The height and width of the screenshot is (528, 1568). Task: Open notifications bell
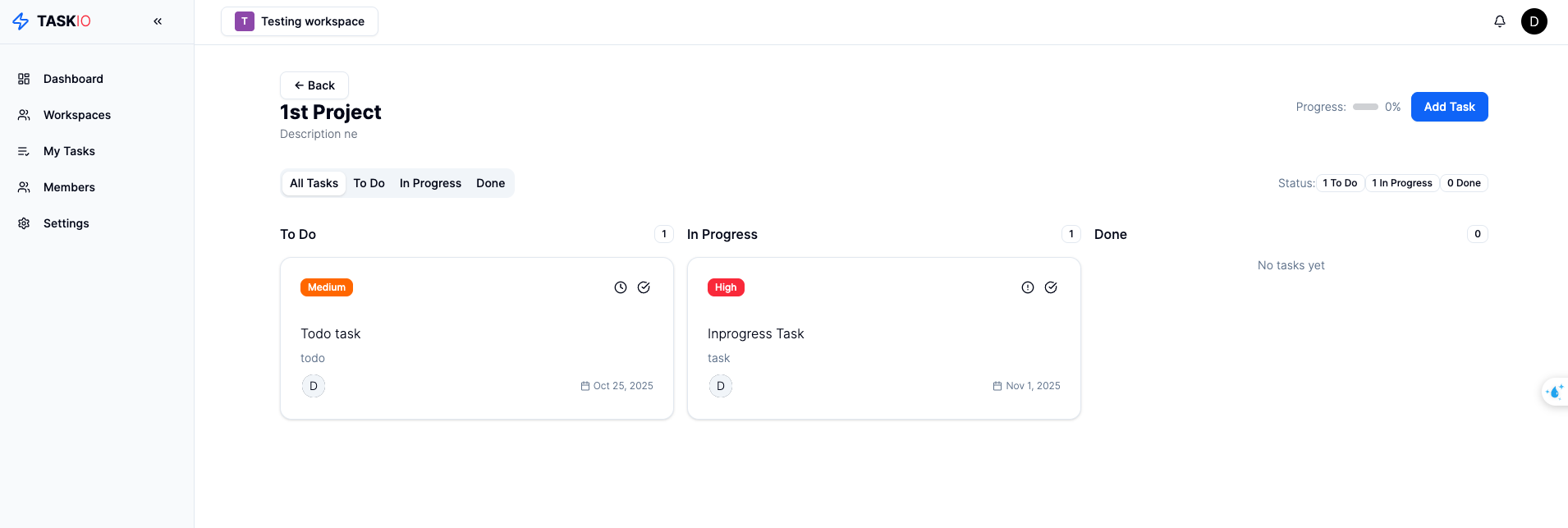[x=1500, y=21]
